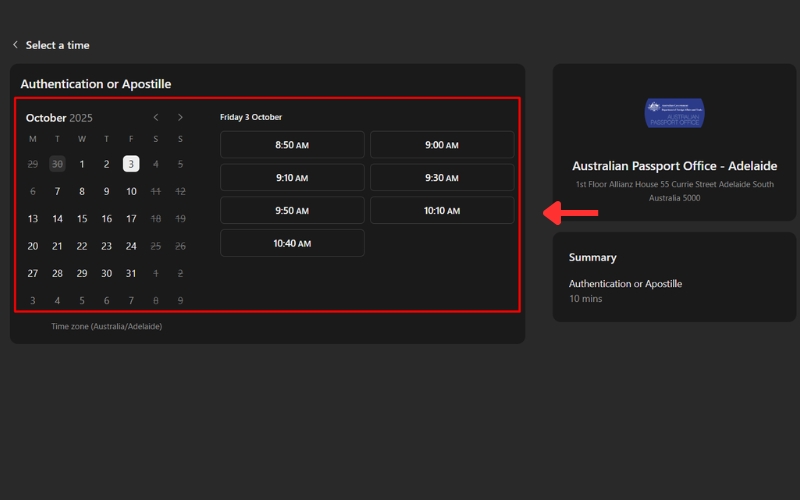Viewport: 800px width, 500px height.
Task: Click the Australian Passport Office logo
Action: [674, 113]
